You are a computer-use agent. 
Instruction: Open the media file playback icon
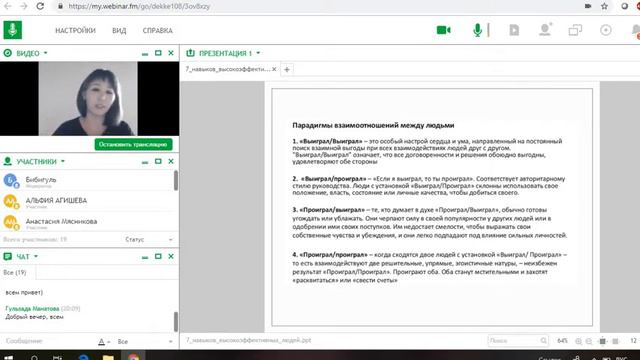coord(514,30)
